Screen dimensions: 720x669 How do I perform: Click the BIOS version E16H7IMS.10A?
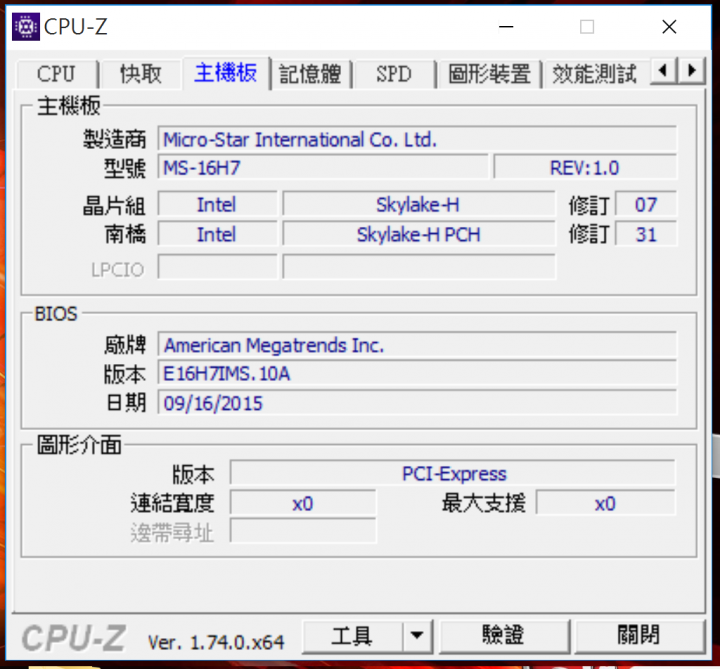[417, 373]
